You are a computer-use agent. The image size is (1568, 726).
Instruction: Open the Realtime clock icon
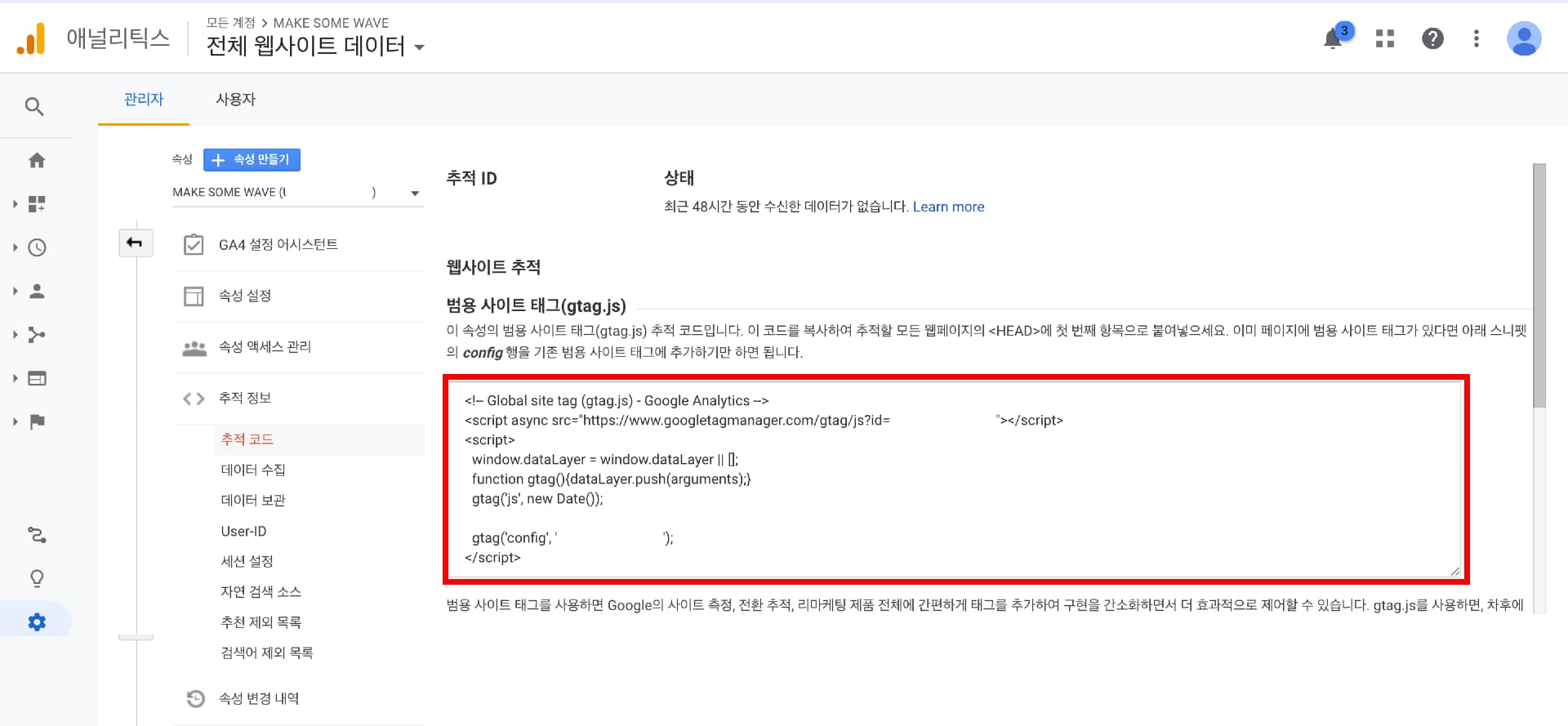pos(37,247)
